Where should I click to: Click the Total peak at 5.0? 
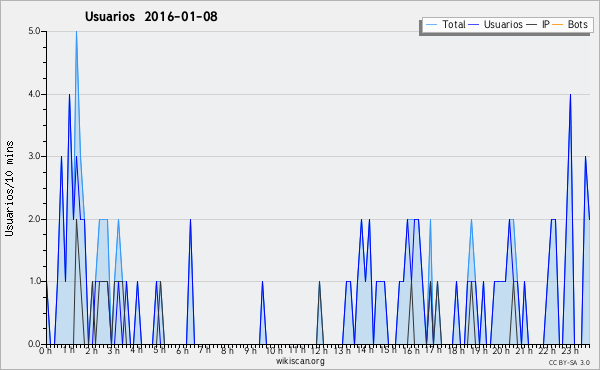click(77, 32)
